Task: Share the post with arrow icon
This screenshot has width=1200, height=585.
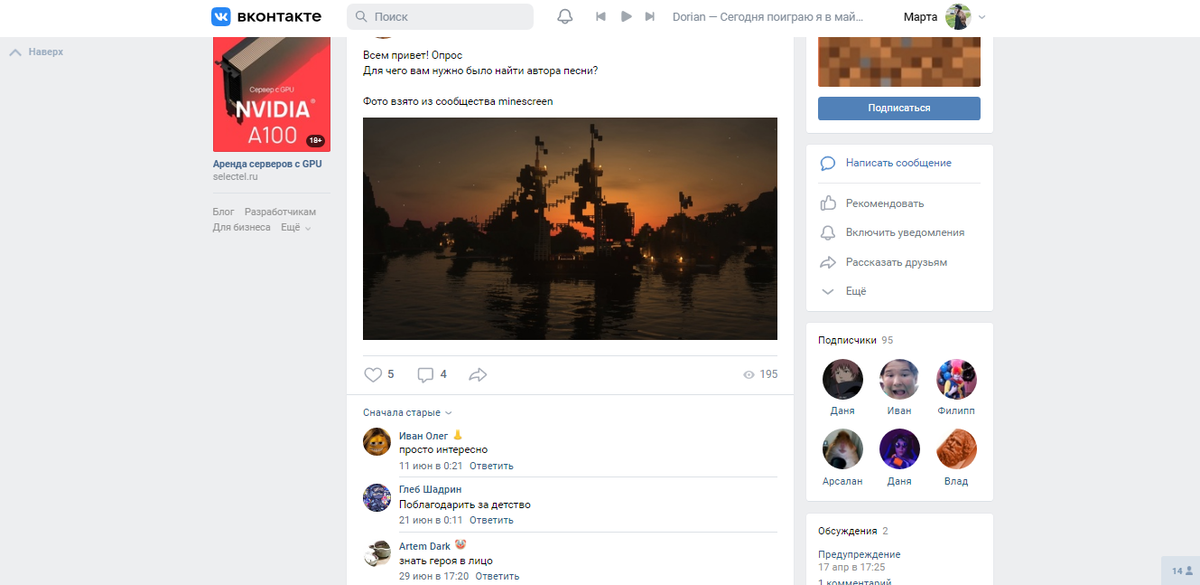Action: (x=478, y=375)
